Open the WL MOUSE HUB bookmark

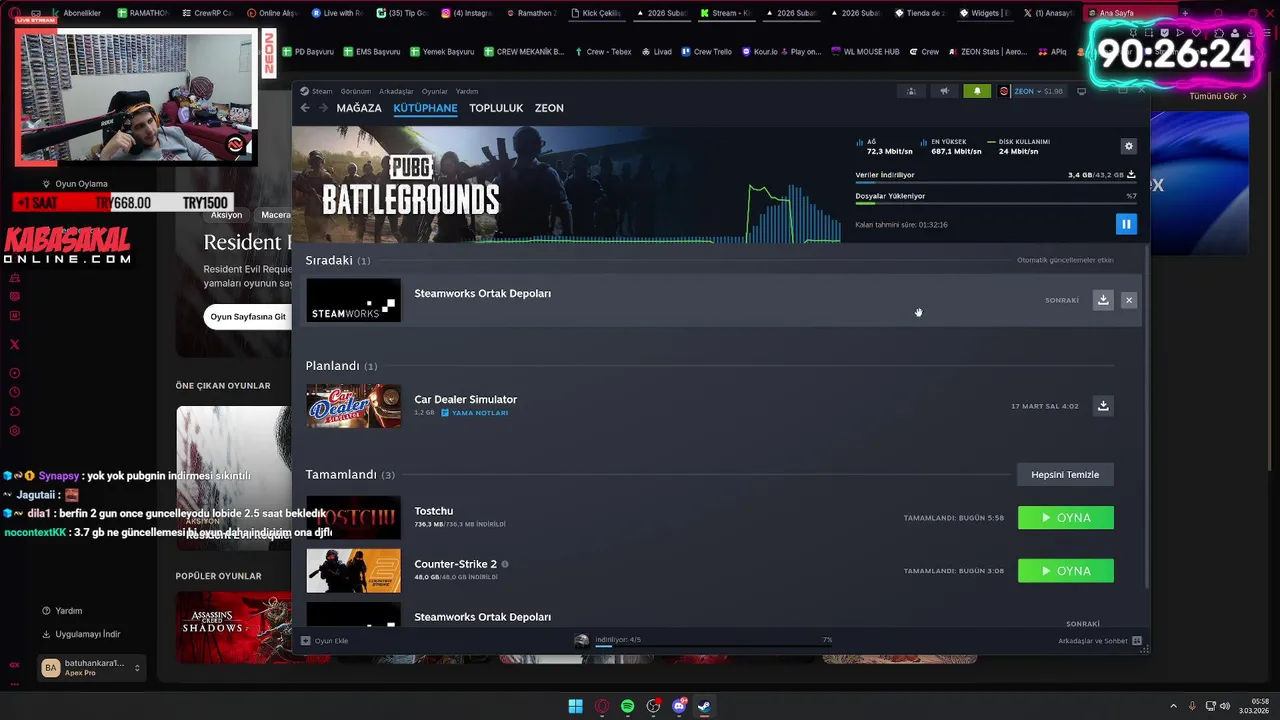[x=865, y=52]
